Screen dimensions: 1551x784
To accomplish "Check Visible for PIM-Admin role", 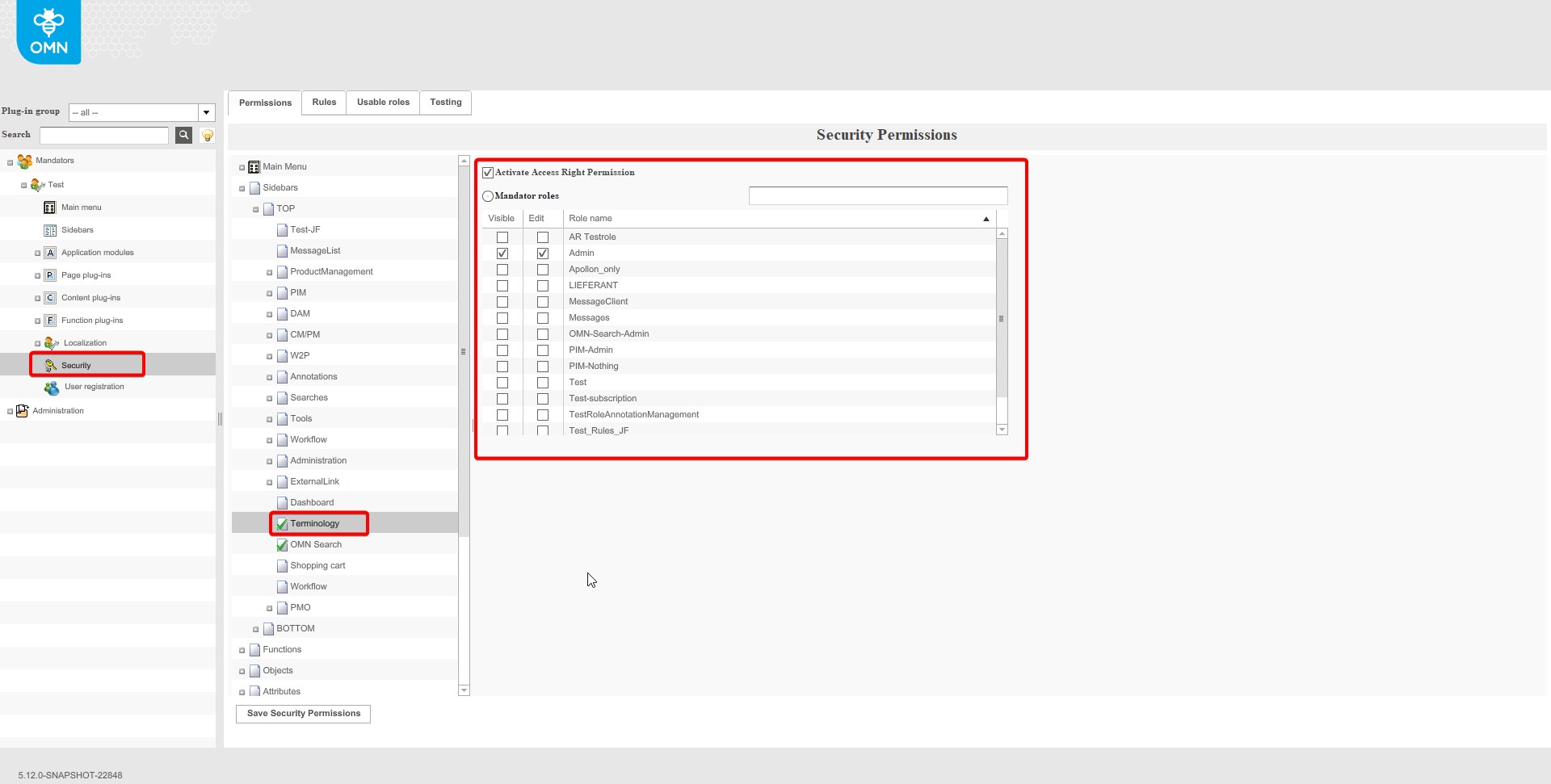I will (502, 350).
